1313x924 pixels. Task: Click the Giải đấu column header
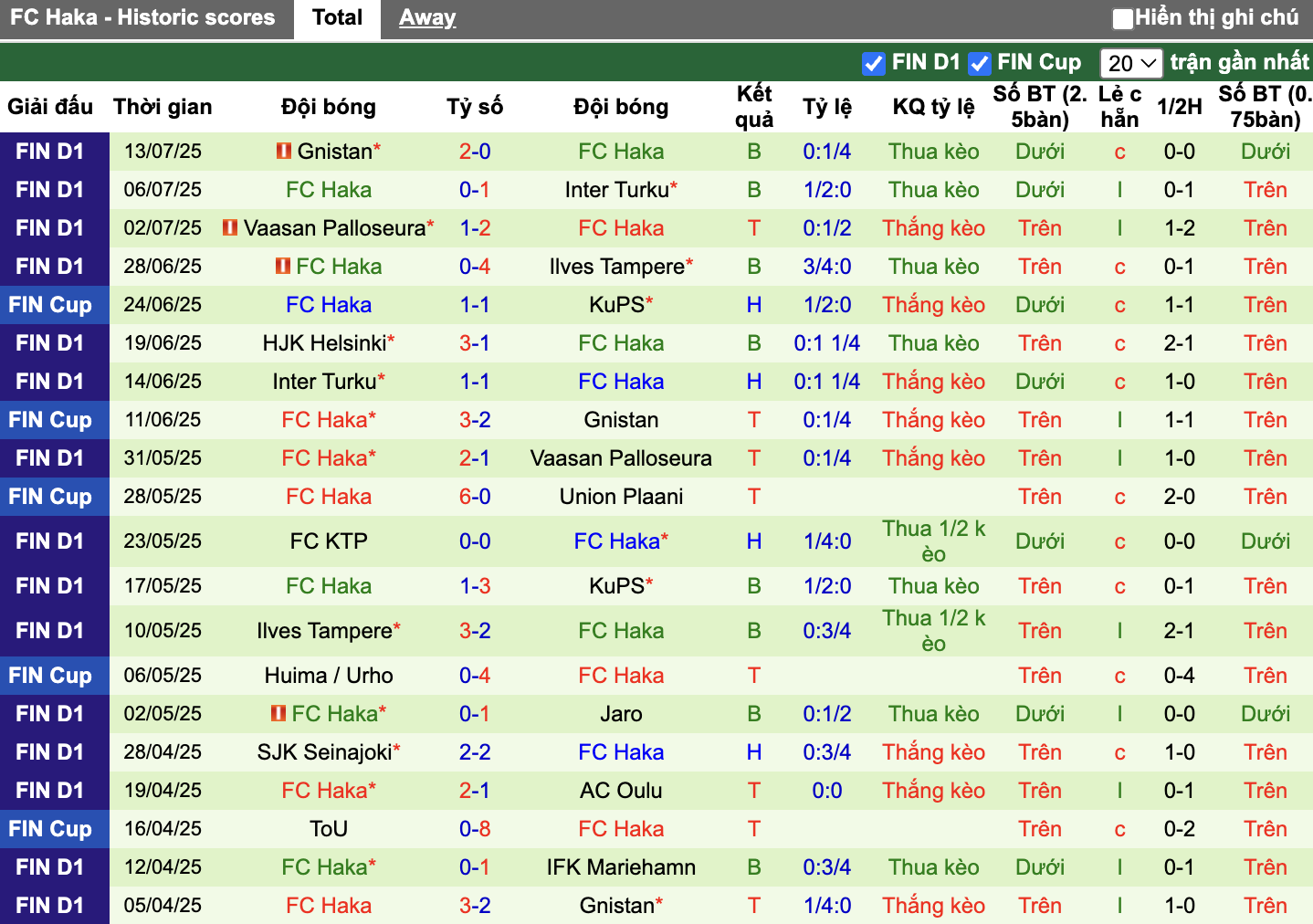click(50, 107)
